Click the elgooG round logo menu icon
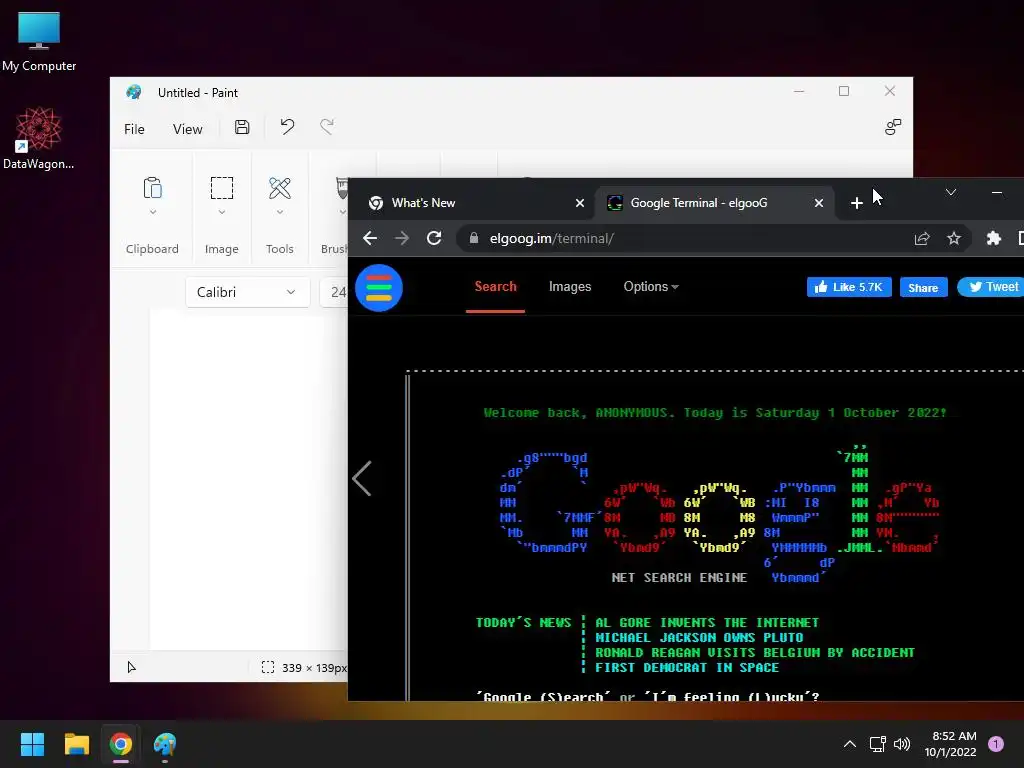 tap(379, 288)
